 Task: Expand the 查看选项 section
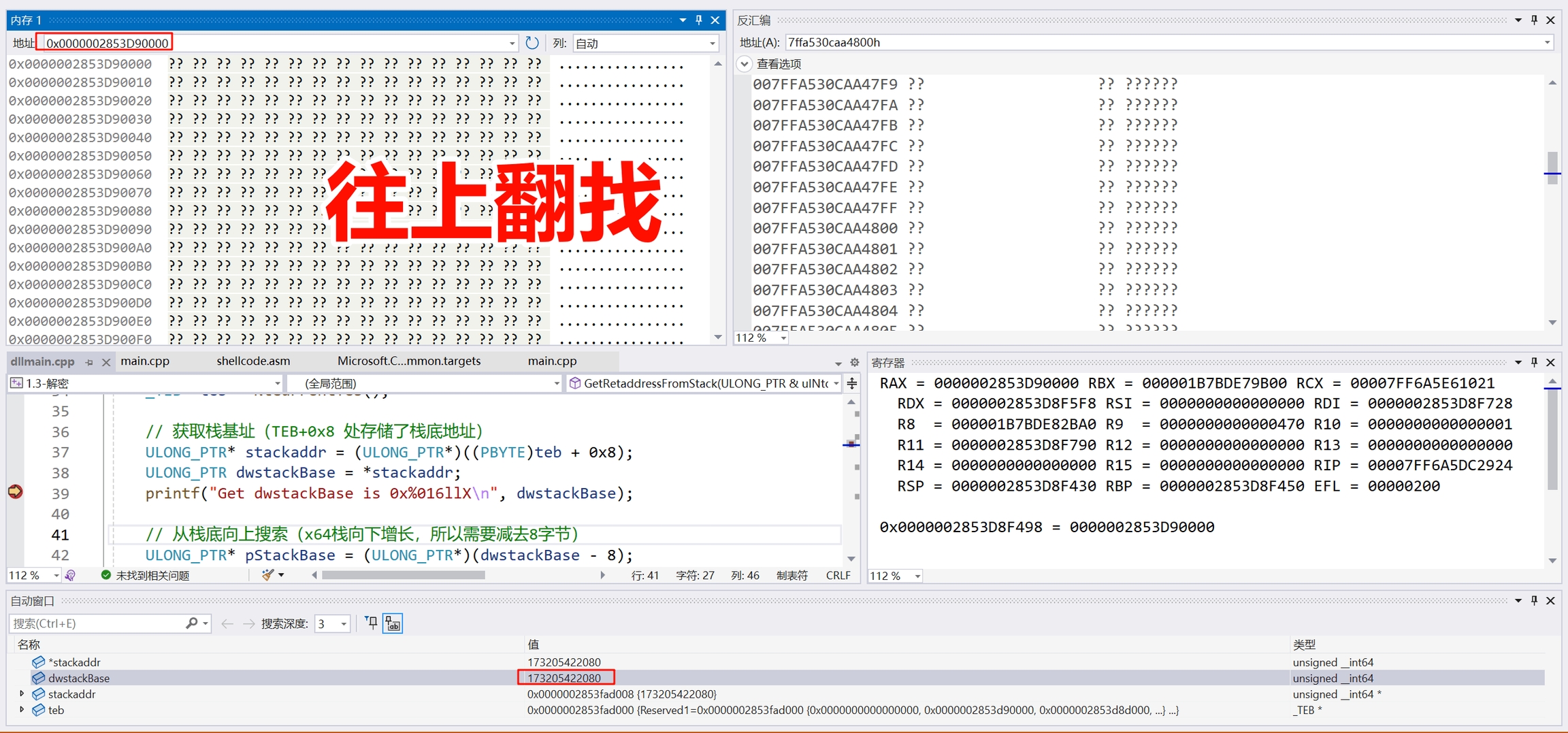[x=745, y=64]
